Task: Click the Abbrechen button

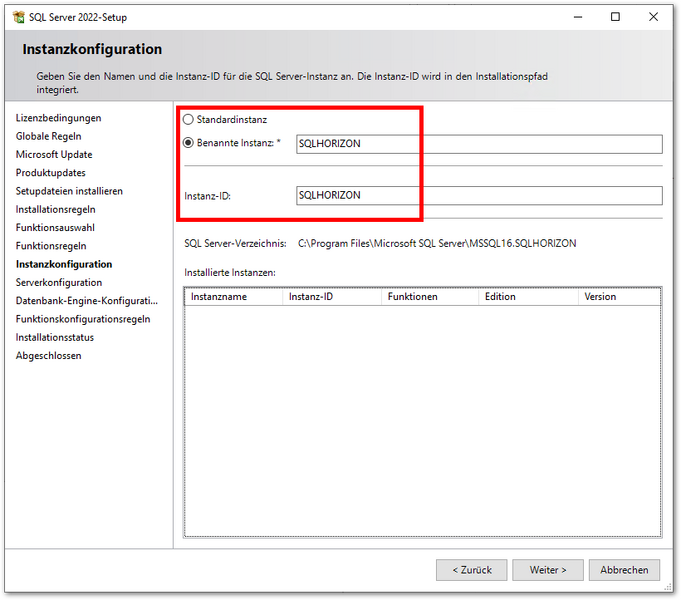Action: tap(624, 570)
